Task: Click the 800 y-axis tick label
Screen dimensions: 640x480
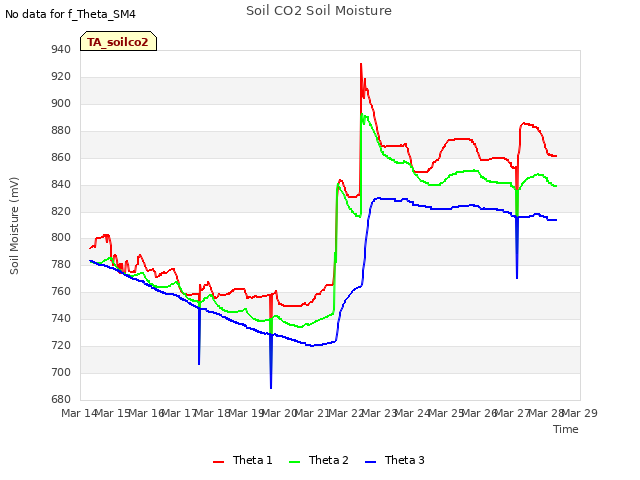Action: coord(61,238)
